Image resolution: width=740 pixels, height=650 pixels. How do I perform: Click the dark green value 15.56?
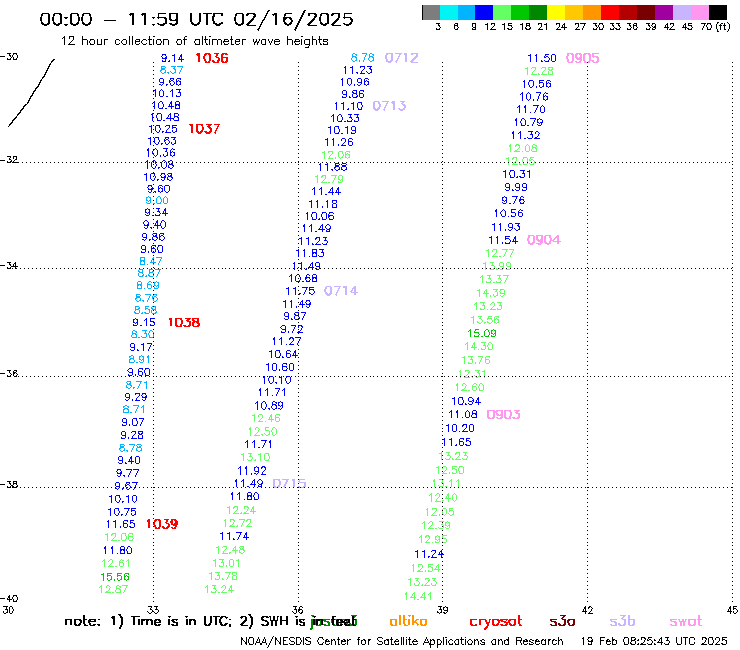(115, 577)
